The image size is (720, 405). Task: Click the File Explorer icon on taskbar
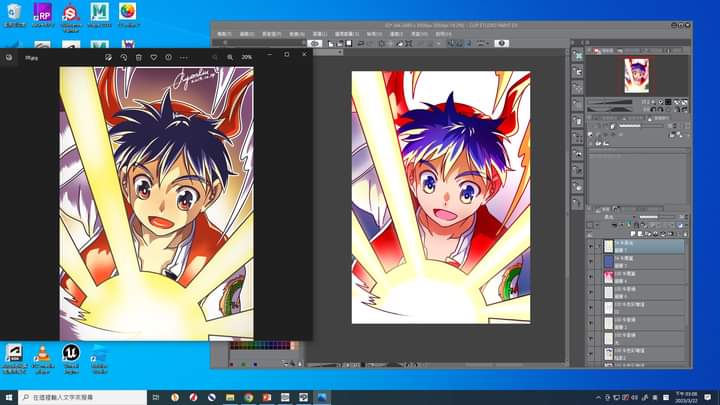pyautogui.click(x=230, y=397)
